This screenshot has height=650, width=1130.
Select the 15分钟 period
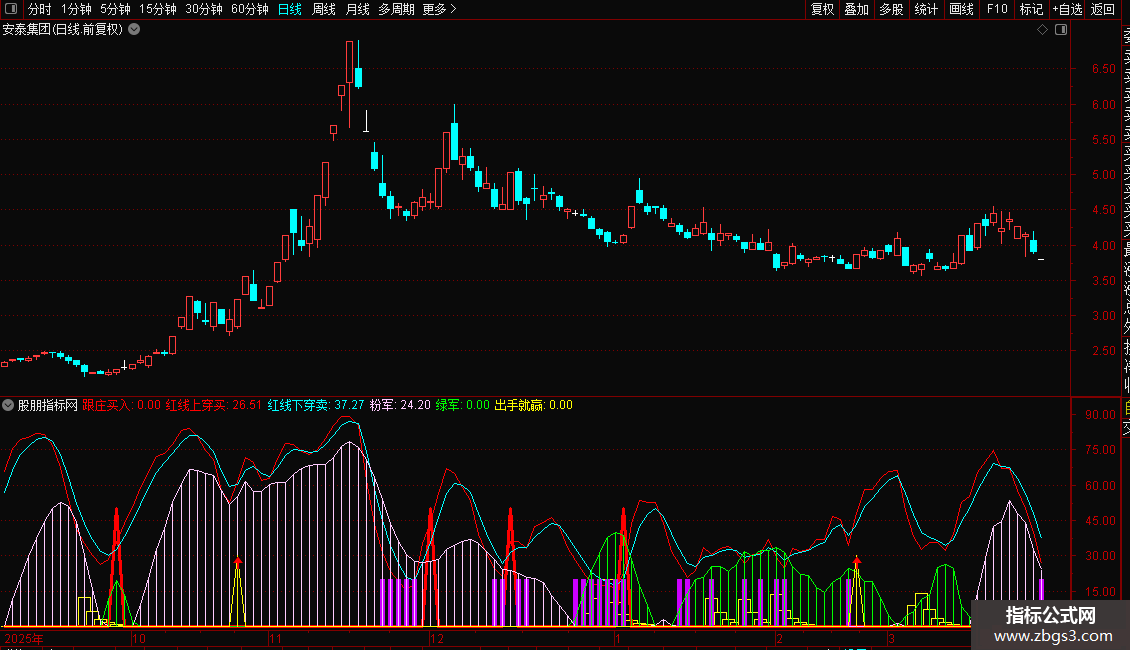click(158, 9)
